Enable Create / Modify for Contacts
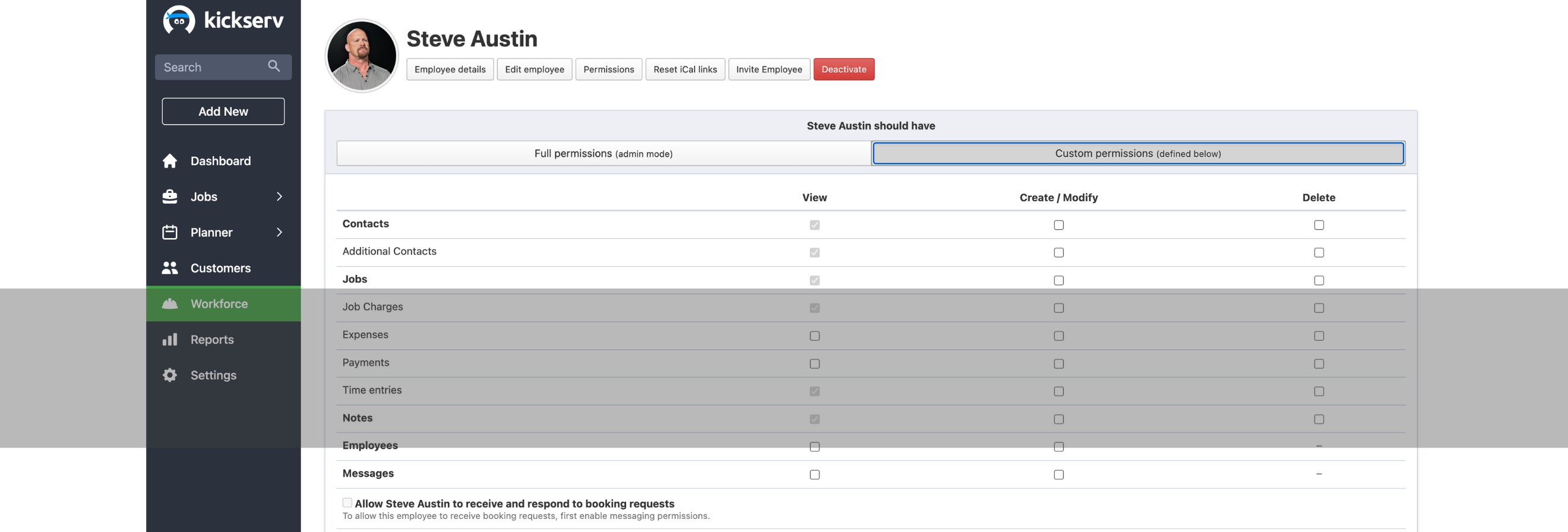Image resolution: width=1568 pixels, height=532 pixels. [x=1058, y=225]
